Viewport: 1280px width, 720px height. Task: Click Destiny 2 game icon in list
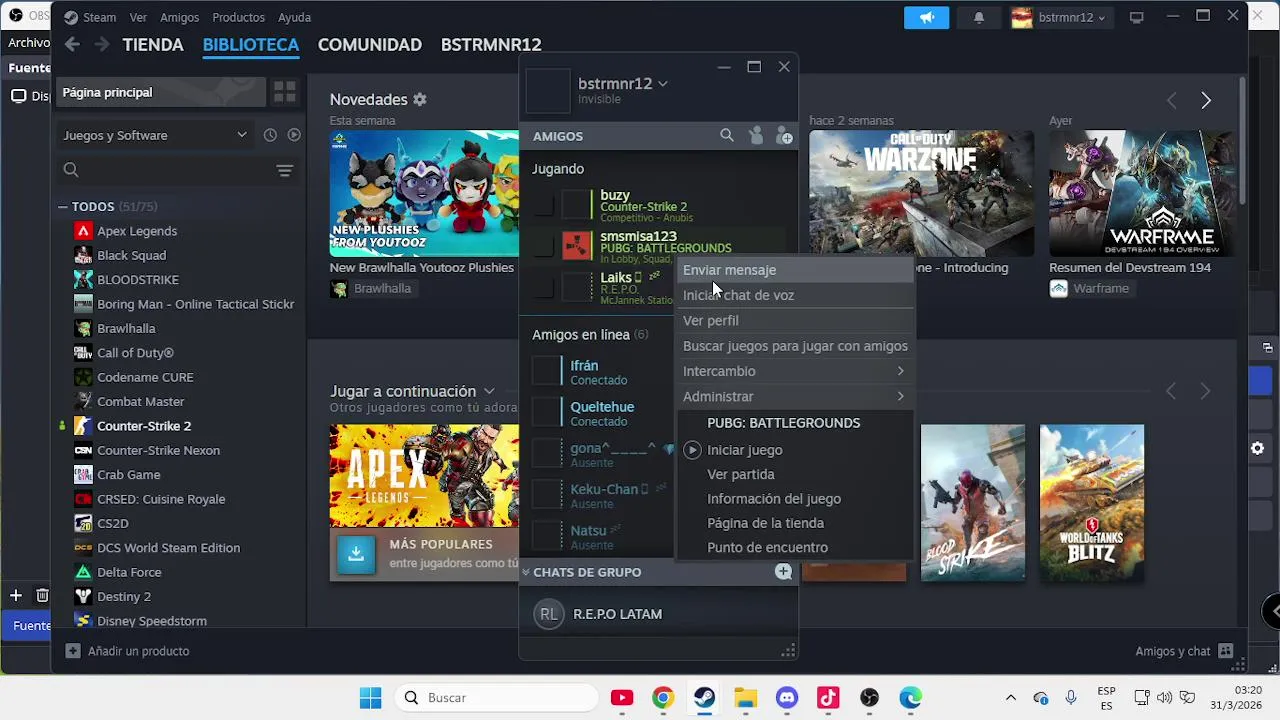pos(83,596)
